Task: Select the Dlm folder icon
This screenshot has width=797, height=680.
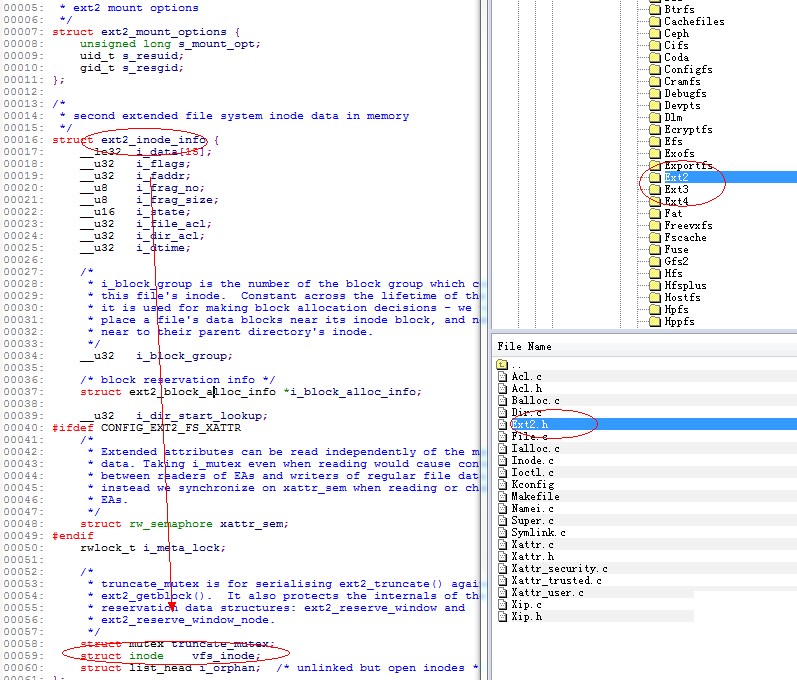Action: (x=655, y=117)
